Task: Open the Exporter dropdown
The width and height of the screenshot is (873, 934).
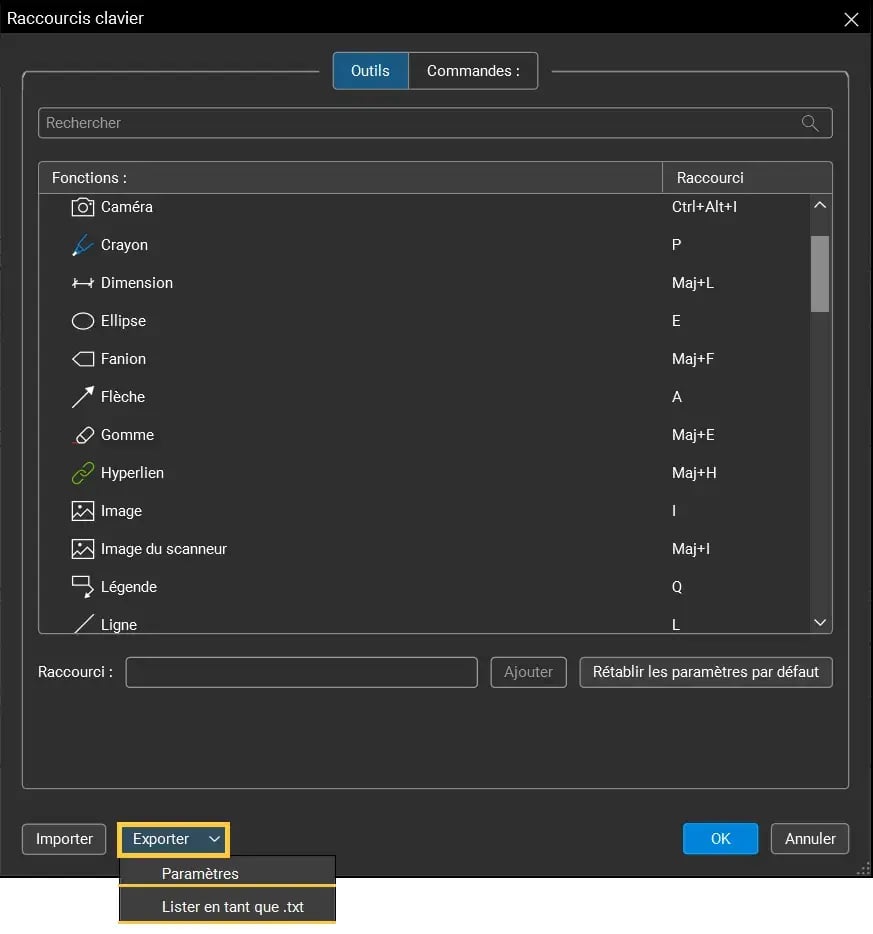Action: pos(172,839)
